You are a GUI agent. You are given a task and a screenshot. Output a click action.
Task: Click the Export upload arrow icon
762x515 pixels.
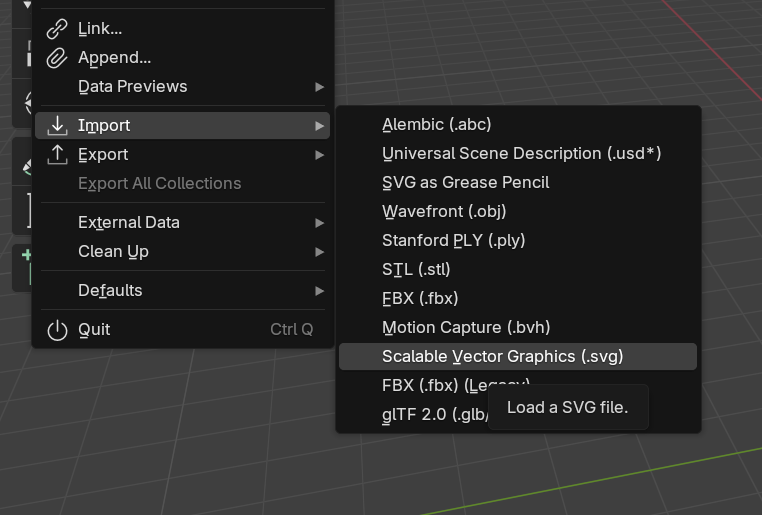tap(58, 154)
